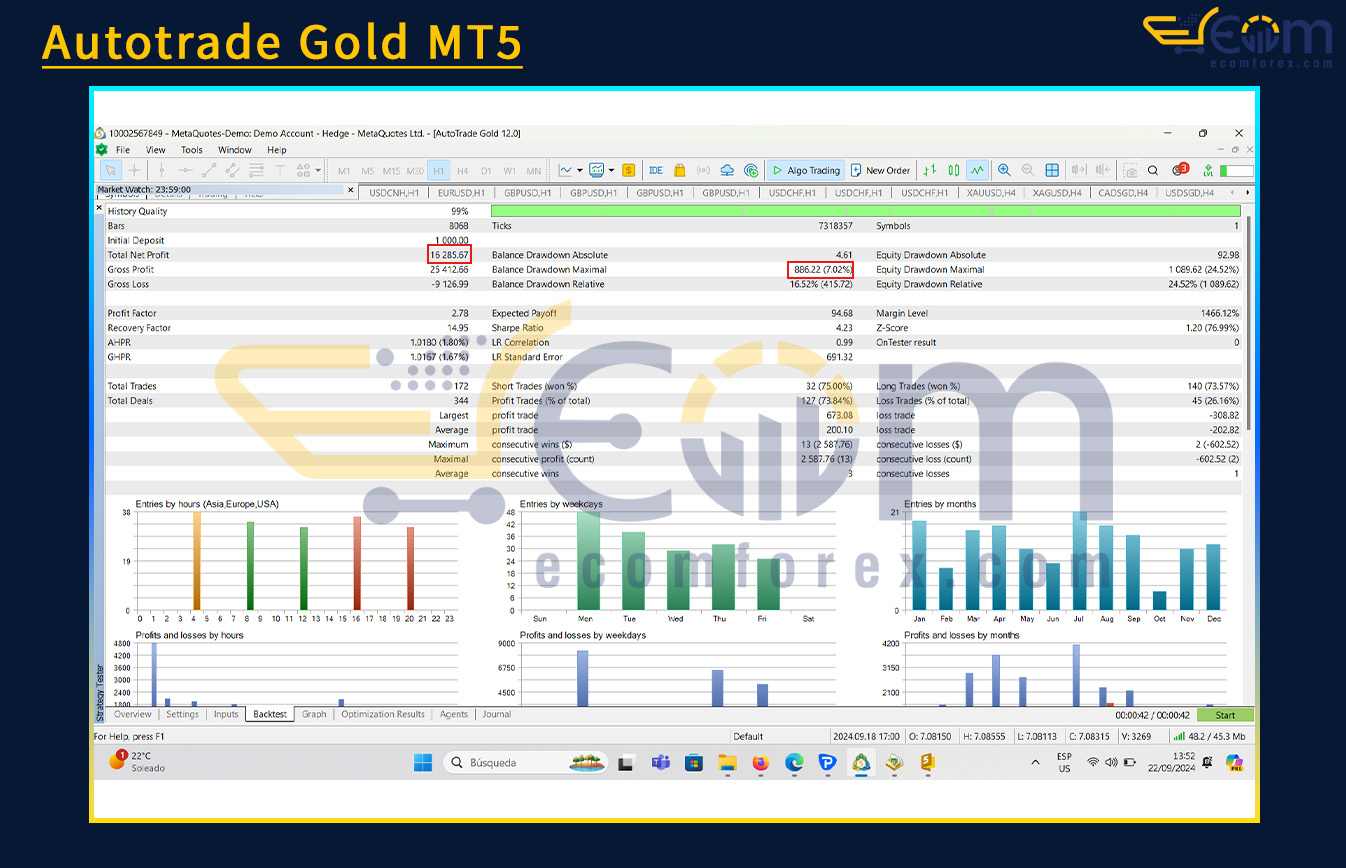Open the Graph tab in Strategy Tester
The height and width of the screenshot is (868, 1346).
point(314,714)
